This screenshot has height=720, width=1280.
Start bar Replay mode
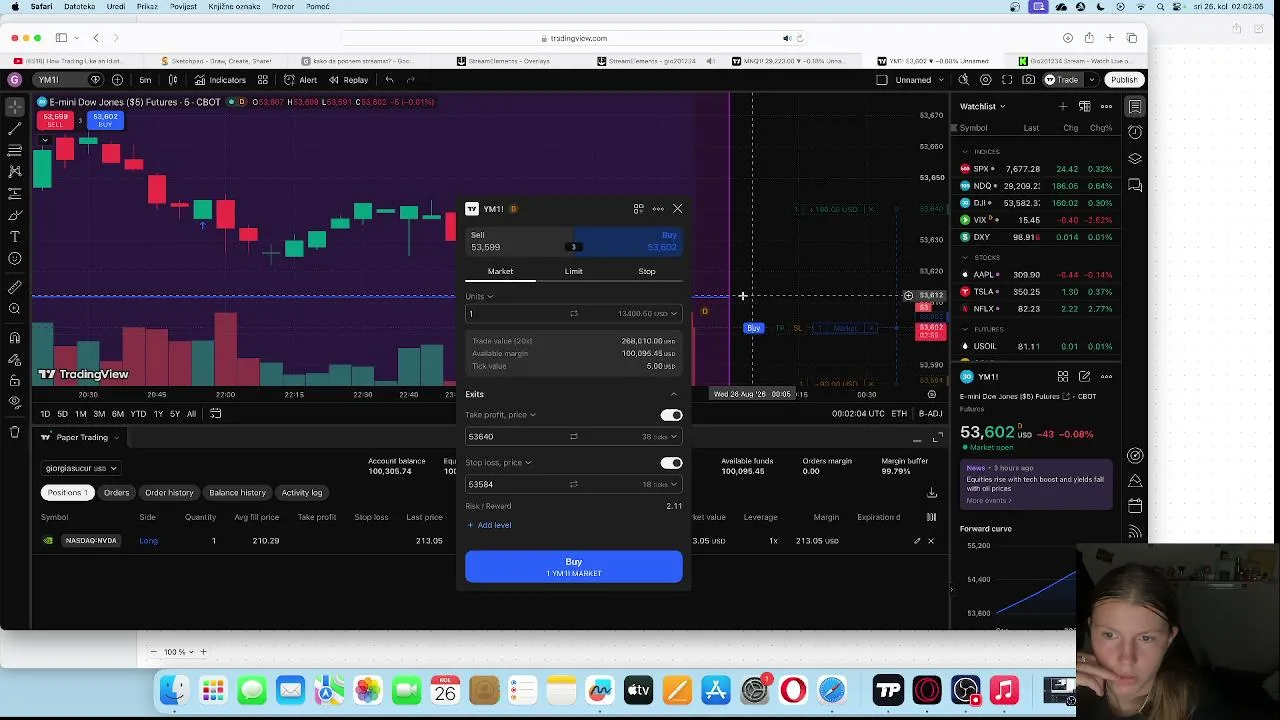click(348, 80)
